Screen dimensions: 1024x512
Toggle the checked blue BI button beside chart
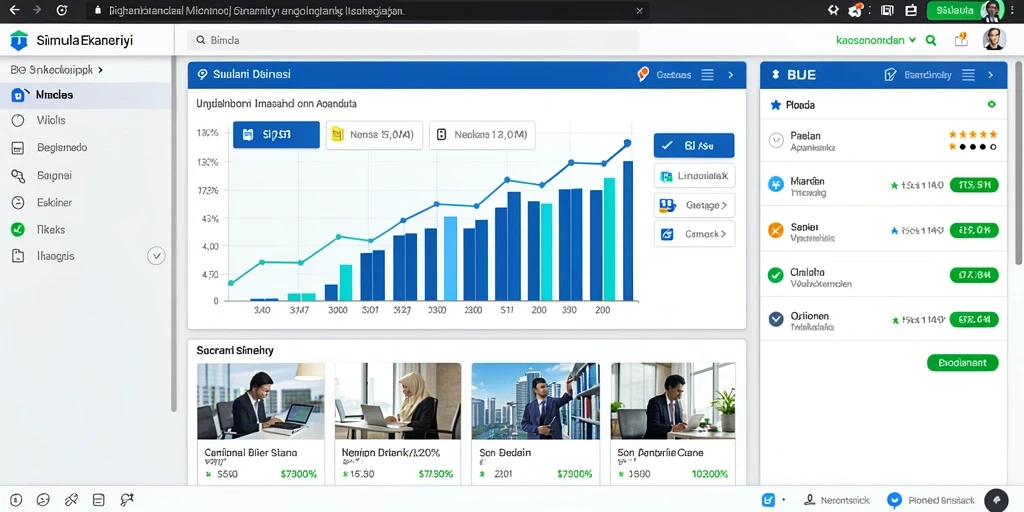[694, 146]
